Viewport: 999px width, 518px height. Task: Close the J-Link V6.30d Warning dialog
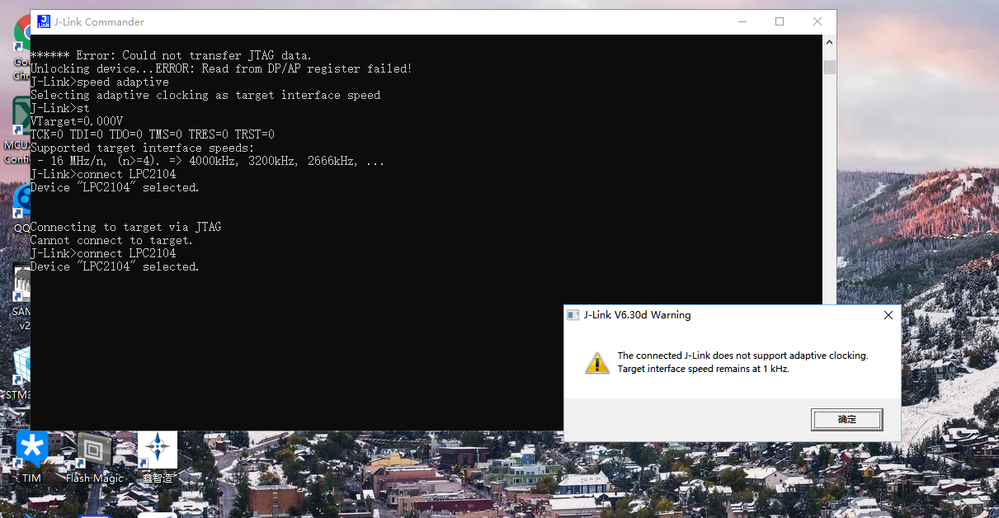(x=888, y=315)
